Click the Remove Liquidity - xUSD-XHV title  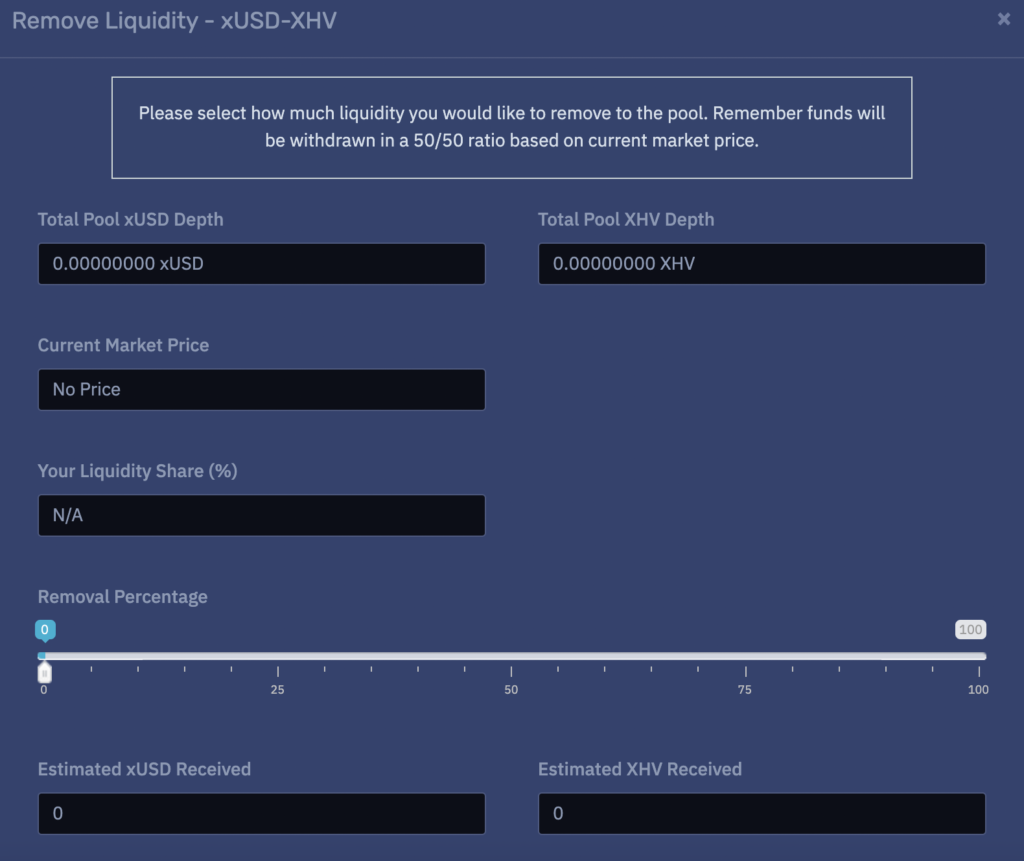(x=174, y=20)
